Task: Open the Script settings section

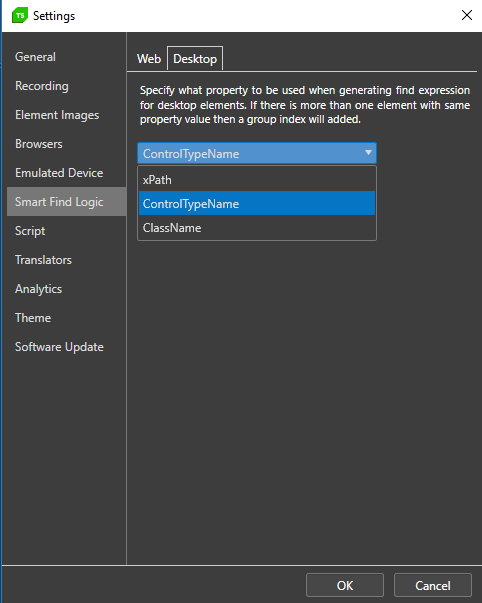Action: [x=30, y=231]
